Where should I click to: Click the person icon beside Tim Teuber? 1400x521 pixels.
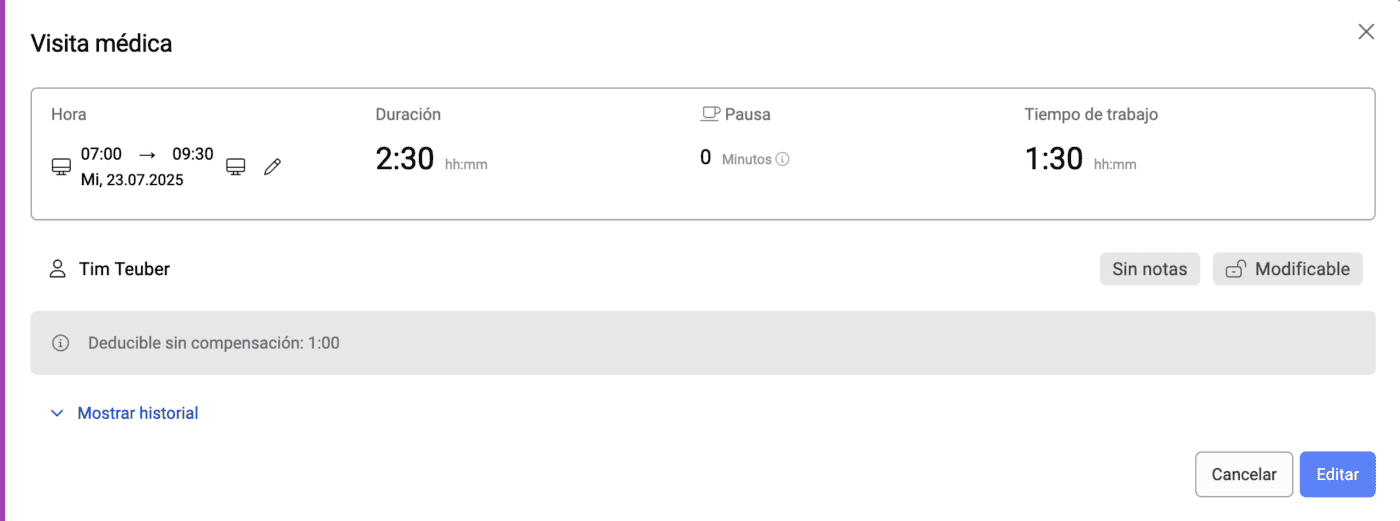click(58, 269)
